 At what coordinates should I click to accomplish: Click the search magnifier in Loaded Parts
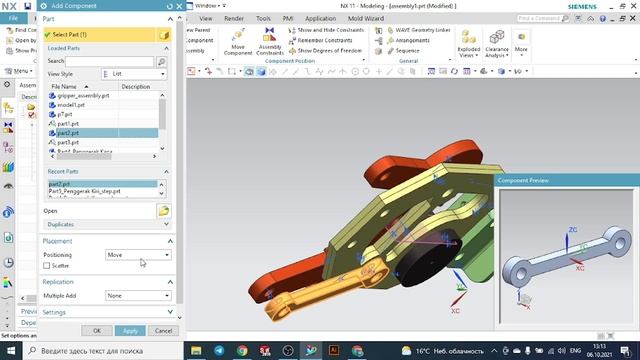162,62
